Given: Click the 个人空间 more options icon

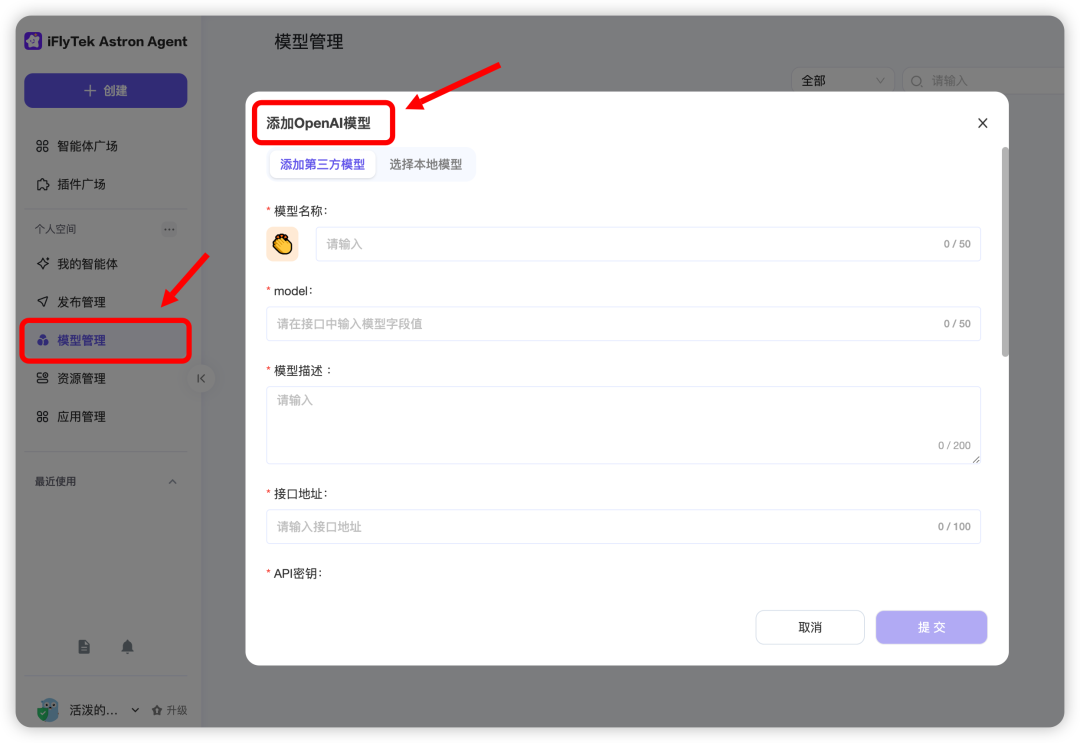Looking at the screenshot, I should [169, 229].
